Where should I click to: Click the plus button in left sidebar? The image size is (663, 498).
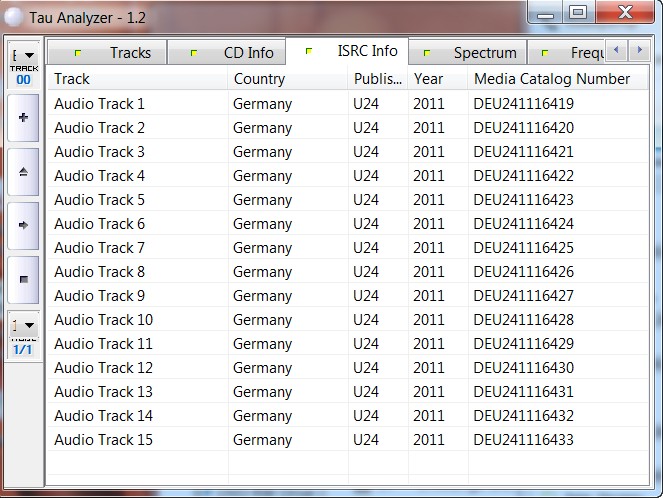tap(24, 118)
